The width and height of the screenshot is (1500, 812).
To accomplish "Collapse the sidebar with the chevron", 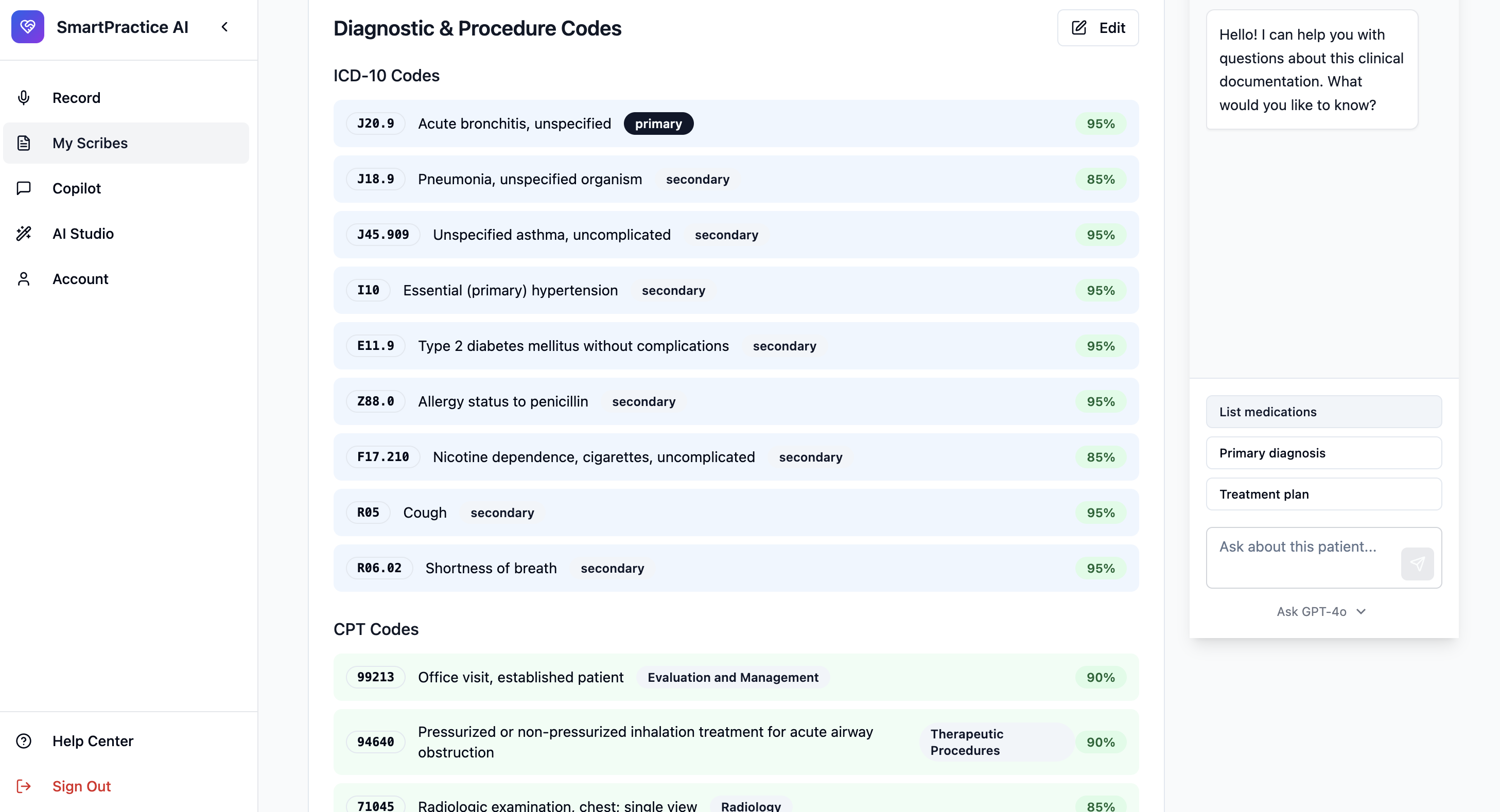I will (x=225, y=27).
